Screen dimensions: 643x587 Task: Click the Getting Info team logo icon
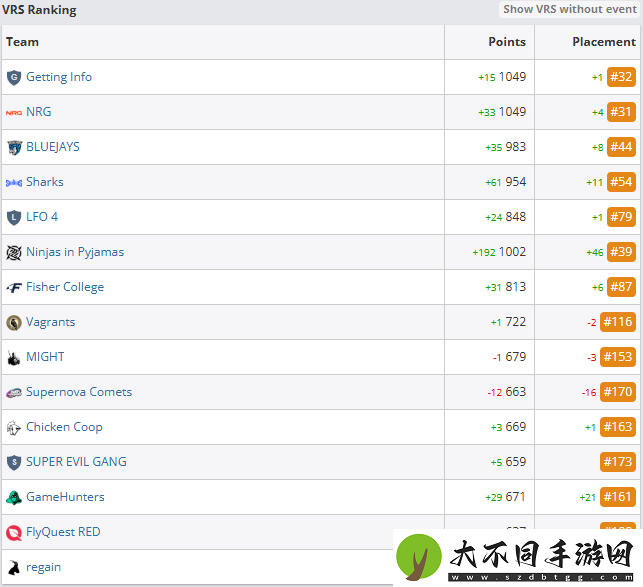point(14,78)
